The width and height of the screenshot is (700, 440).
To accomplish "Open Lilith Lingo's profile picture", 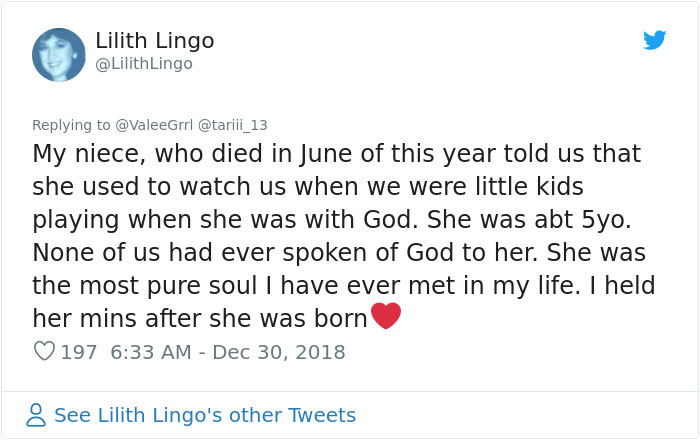I will coord(59,54).
